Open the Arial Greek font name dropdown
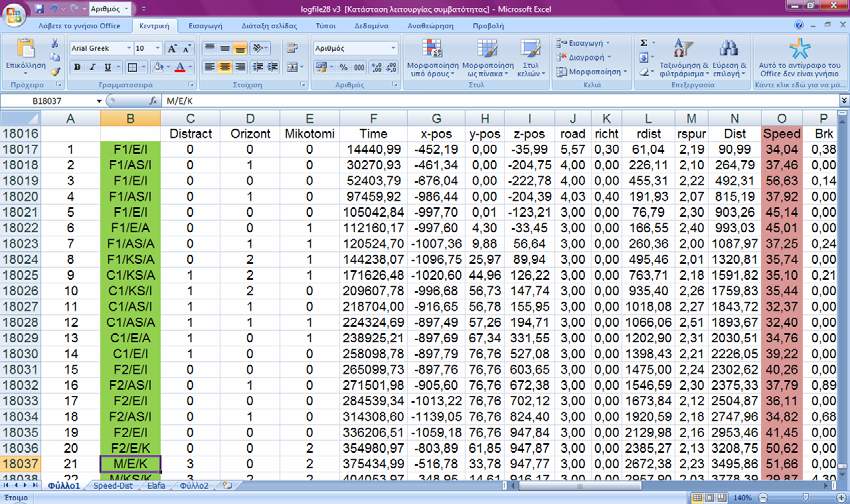This screenshot has height=504, width=850. pos(129,48)
